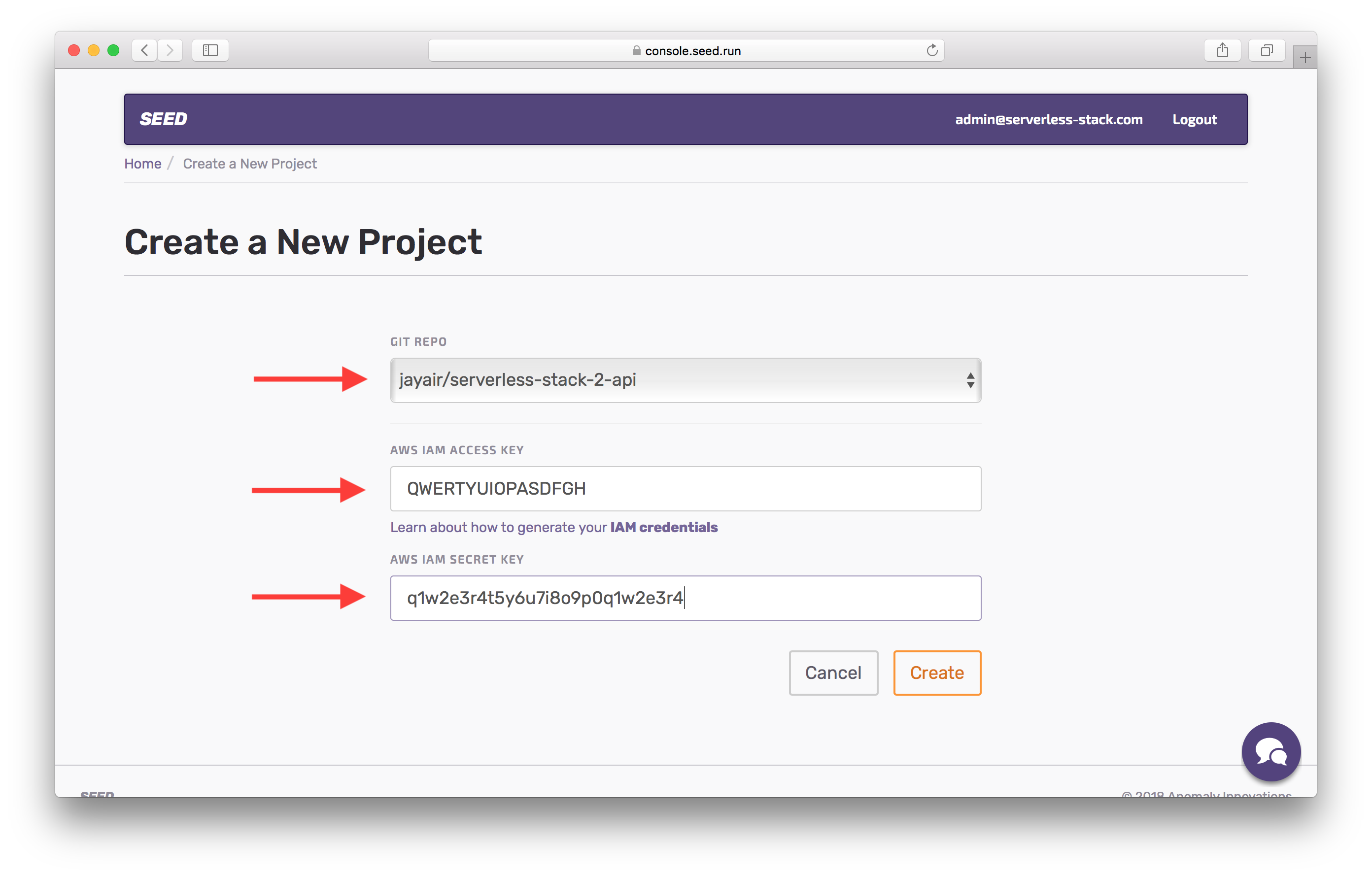Screen dimensions: 1372x876
Task: Show all tabs overview icon
Action: coord(1266,50)
